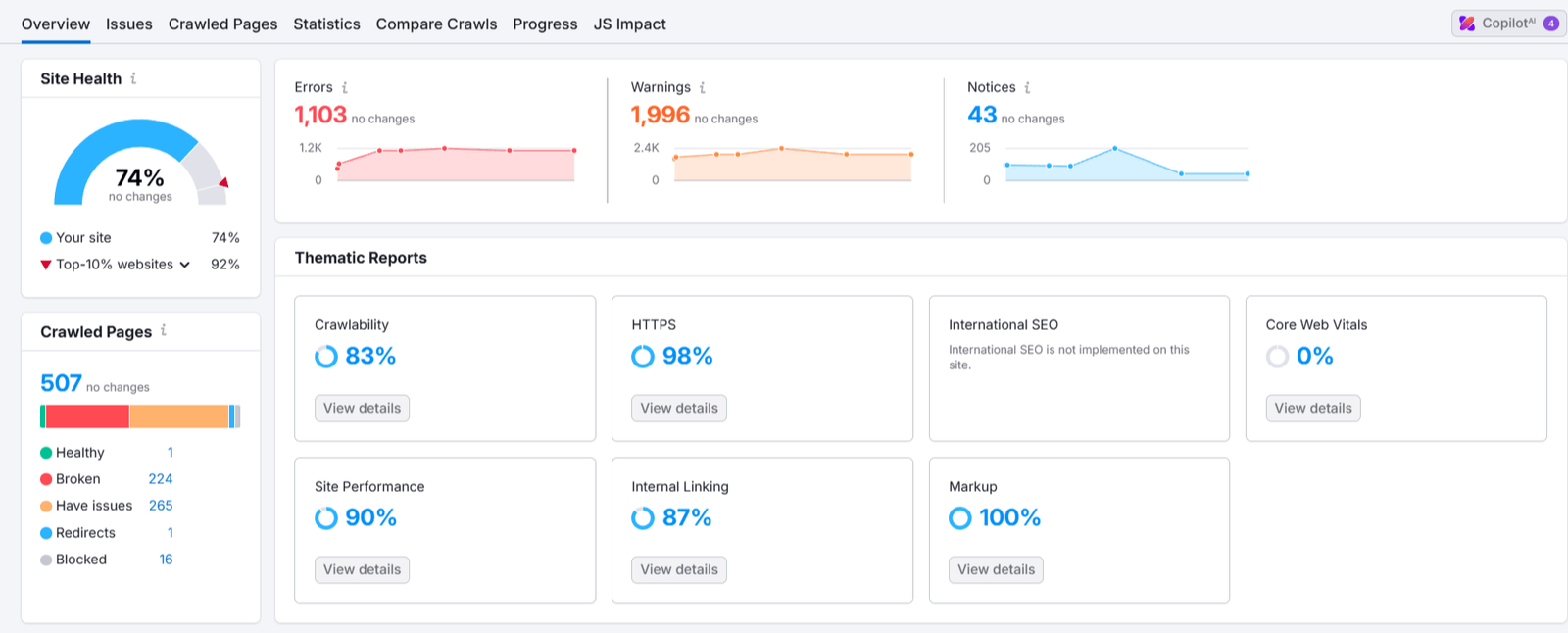Viewport: 1568px width, 633px height.
Task: Click the 265 Have issues count
Action: (161, 506)
